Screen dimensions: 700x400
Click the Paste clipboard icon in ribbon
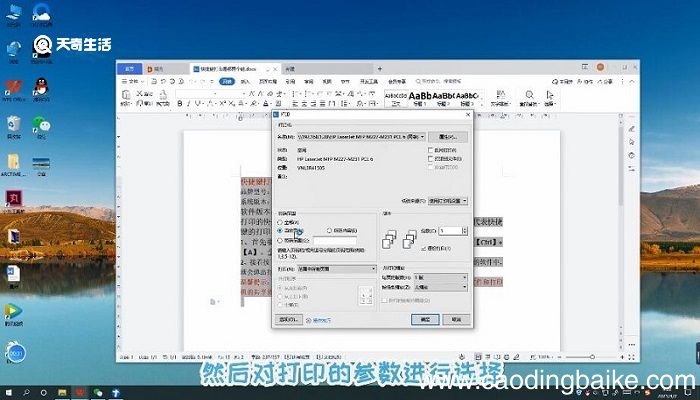(x=126, y=97)
